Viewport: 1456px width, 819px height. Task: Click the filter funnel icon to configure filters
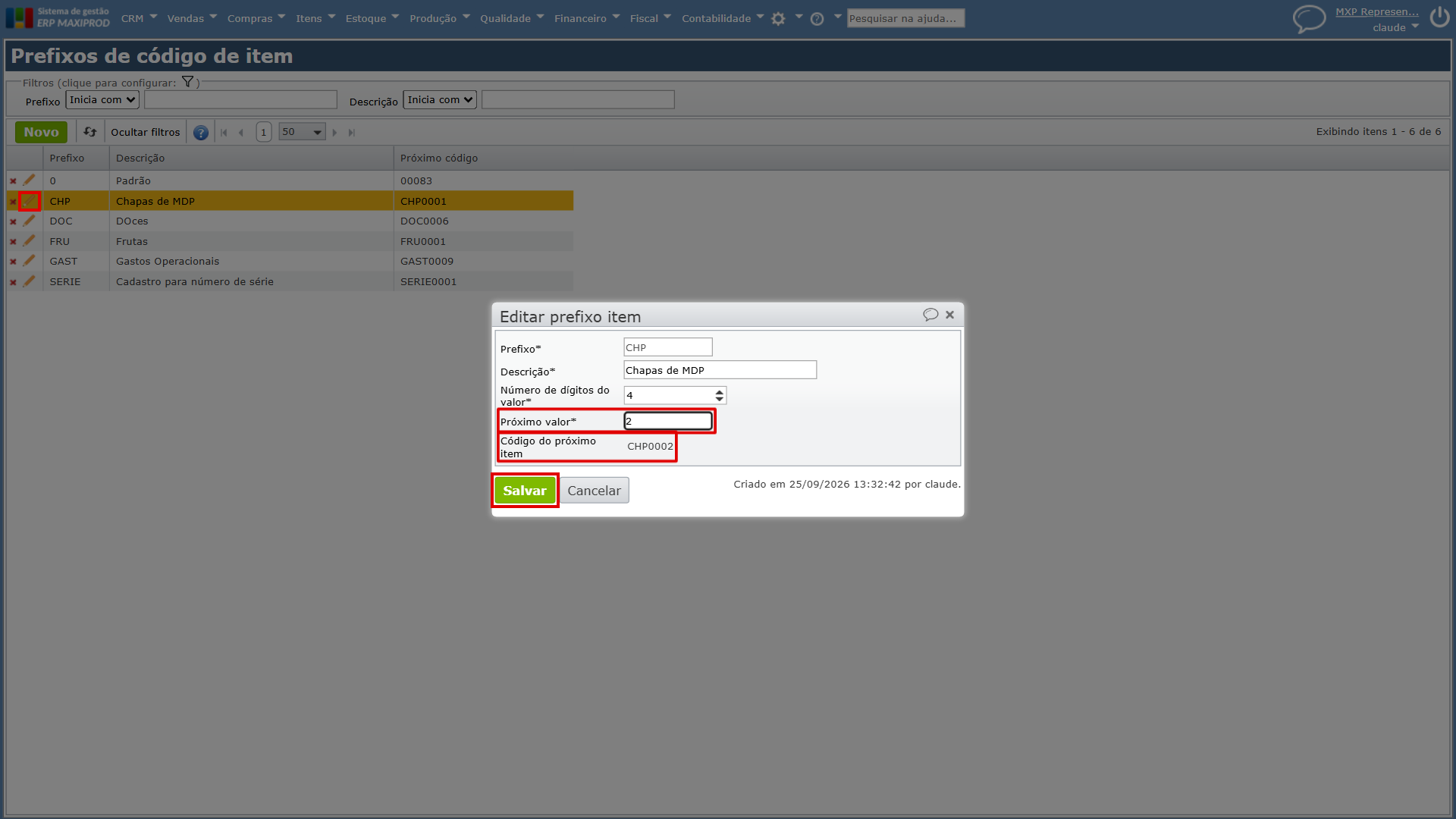tap(187, 82)
